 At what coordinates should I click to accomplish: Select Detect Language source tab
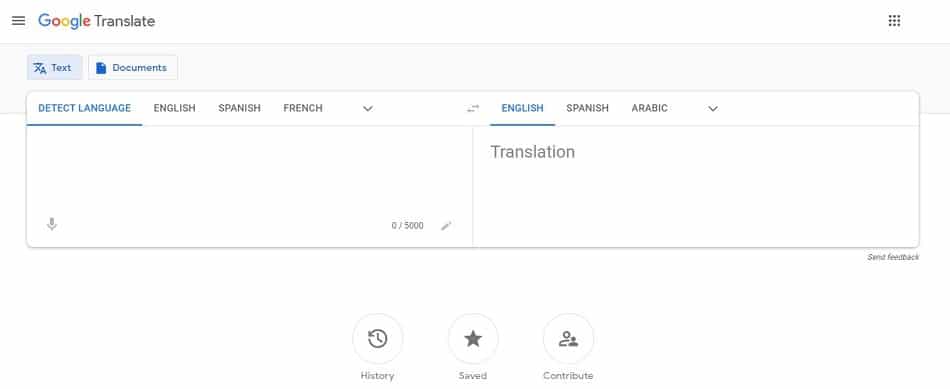point(84,108)
